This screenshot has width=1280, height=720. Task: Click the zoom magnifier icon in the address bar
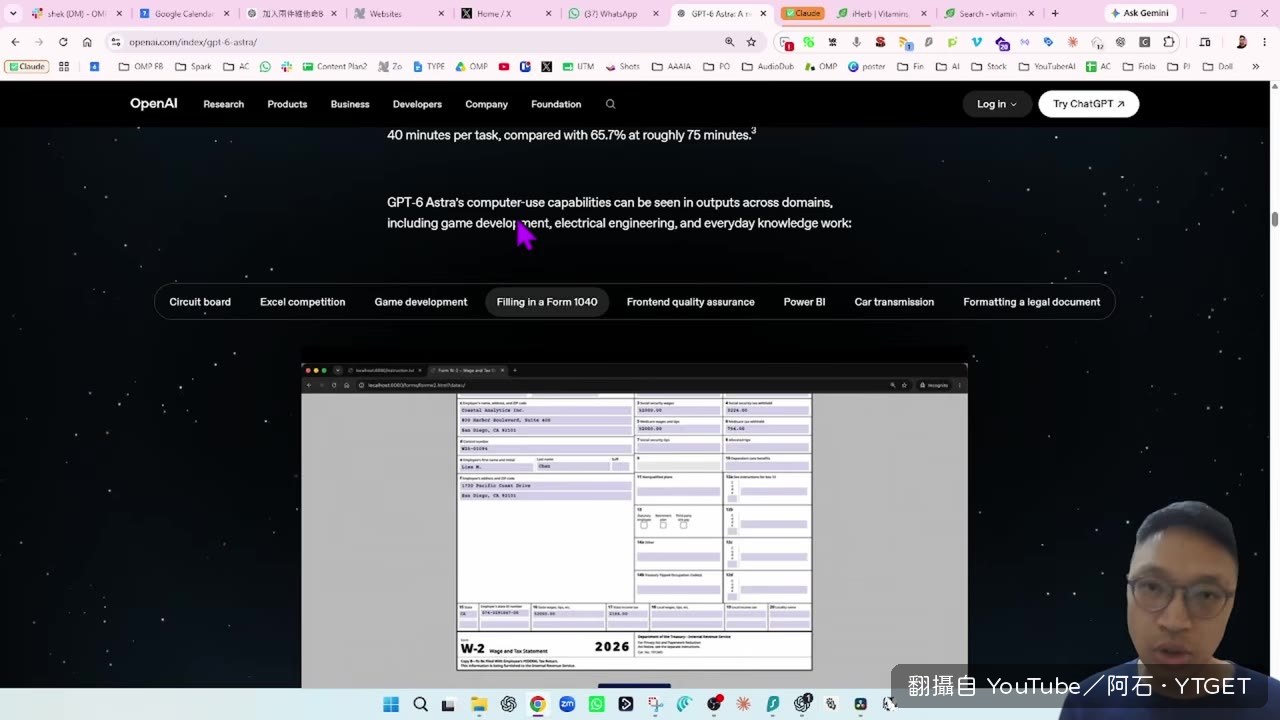pos(730,42)
